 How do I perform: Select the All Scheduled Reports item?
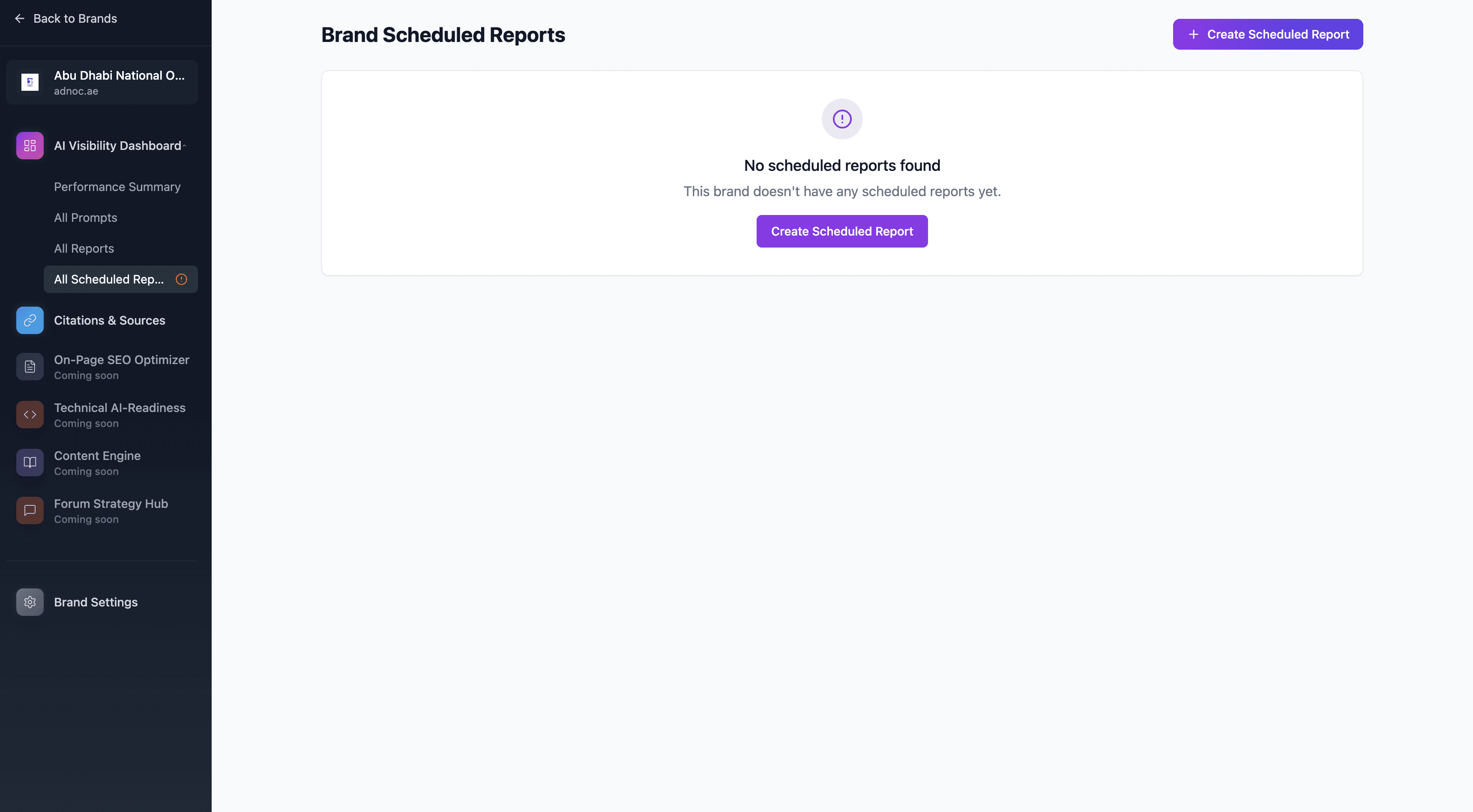click(109, 279)
